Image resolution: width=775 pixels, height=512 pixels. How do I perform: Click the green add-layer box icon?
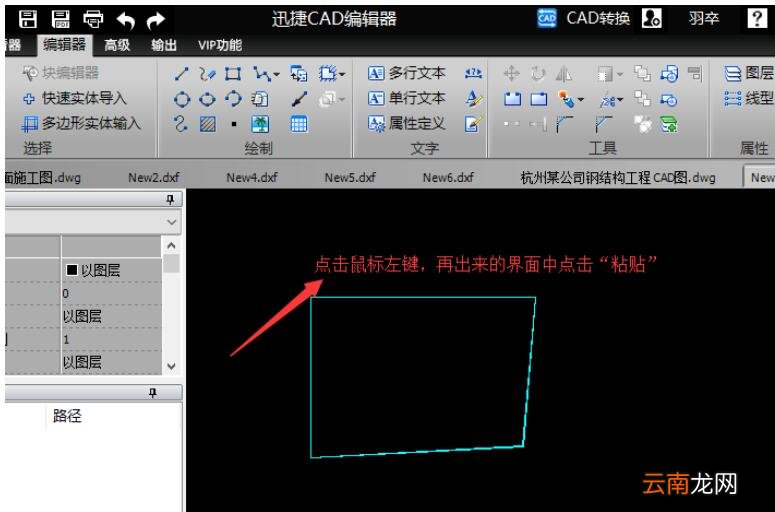pyautogui.click(x=669, y=125)
